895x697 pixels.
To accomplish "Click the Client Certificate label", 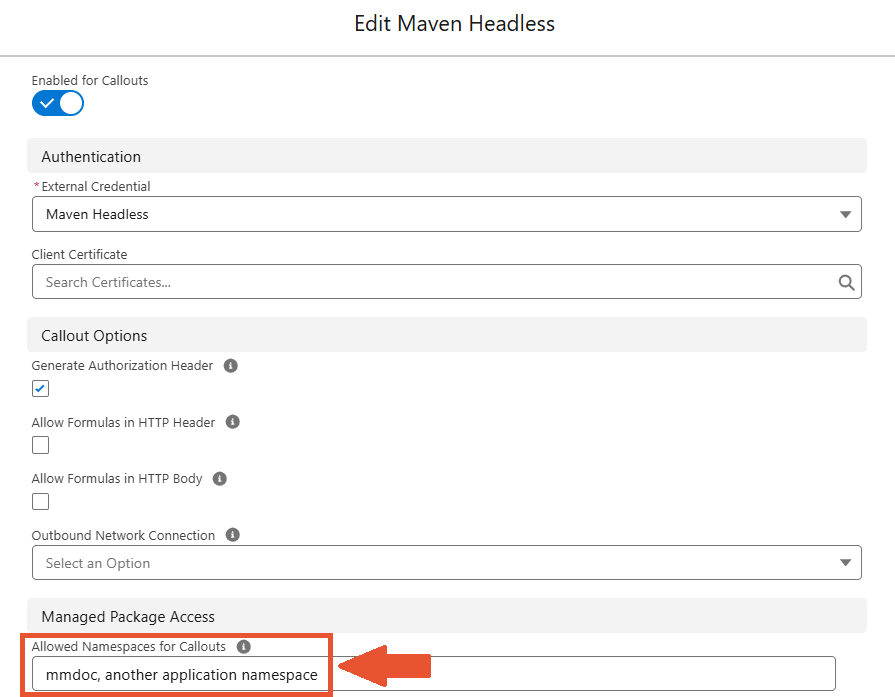I will [x=79, y=255].
